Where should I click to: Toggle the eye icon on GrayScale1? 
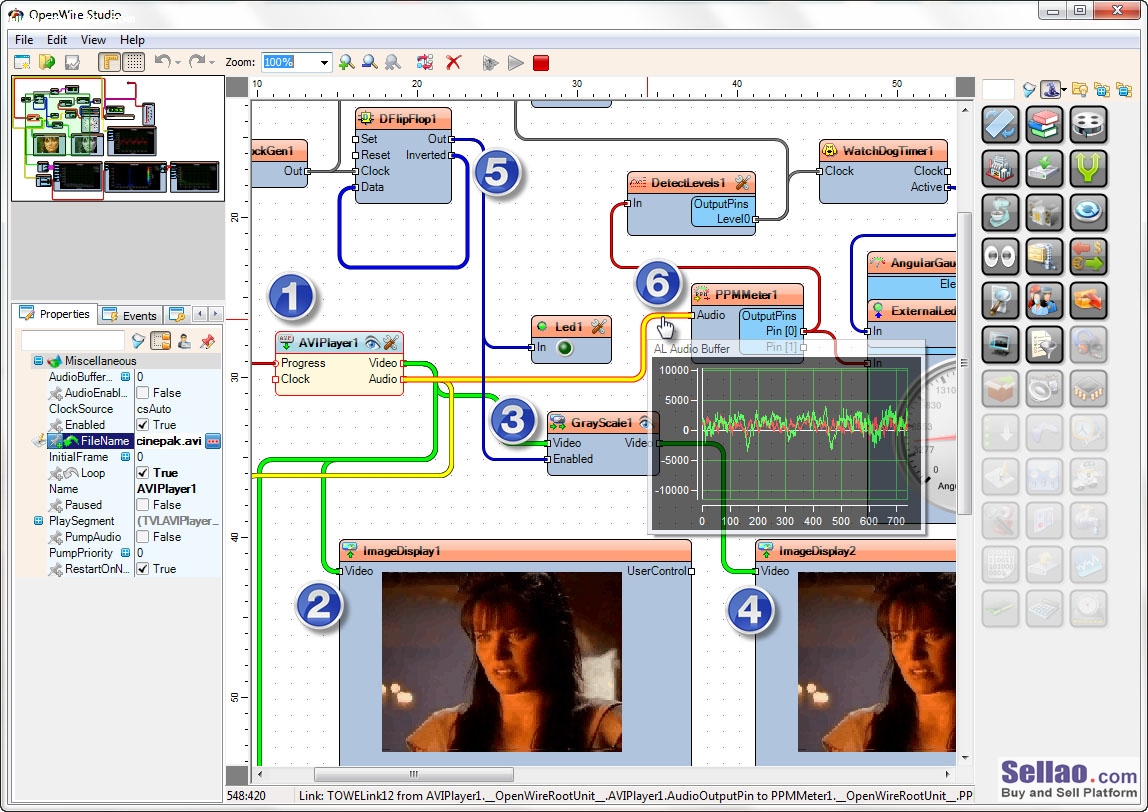click(x=645, y=422)
